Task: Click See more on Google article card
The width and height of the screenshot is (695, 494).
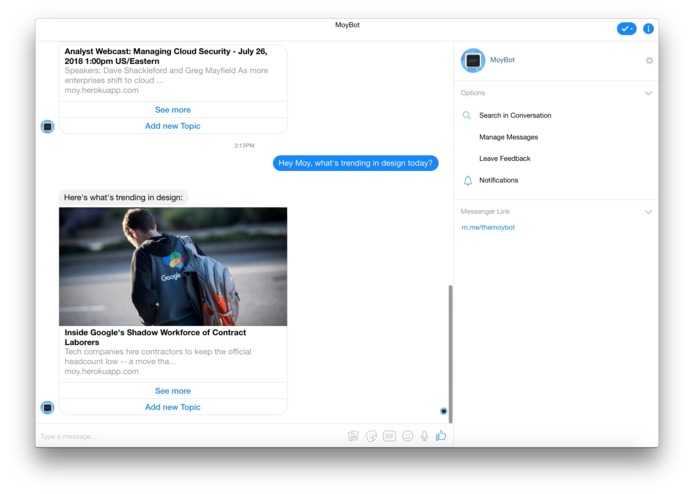Action: pos(173,391)
